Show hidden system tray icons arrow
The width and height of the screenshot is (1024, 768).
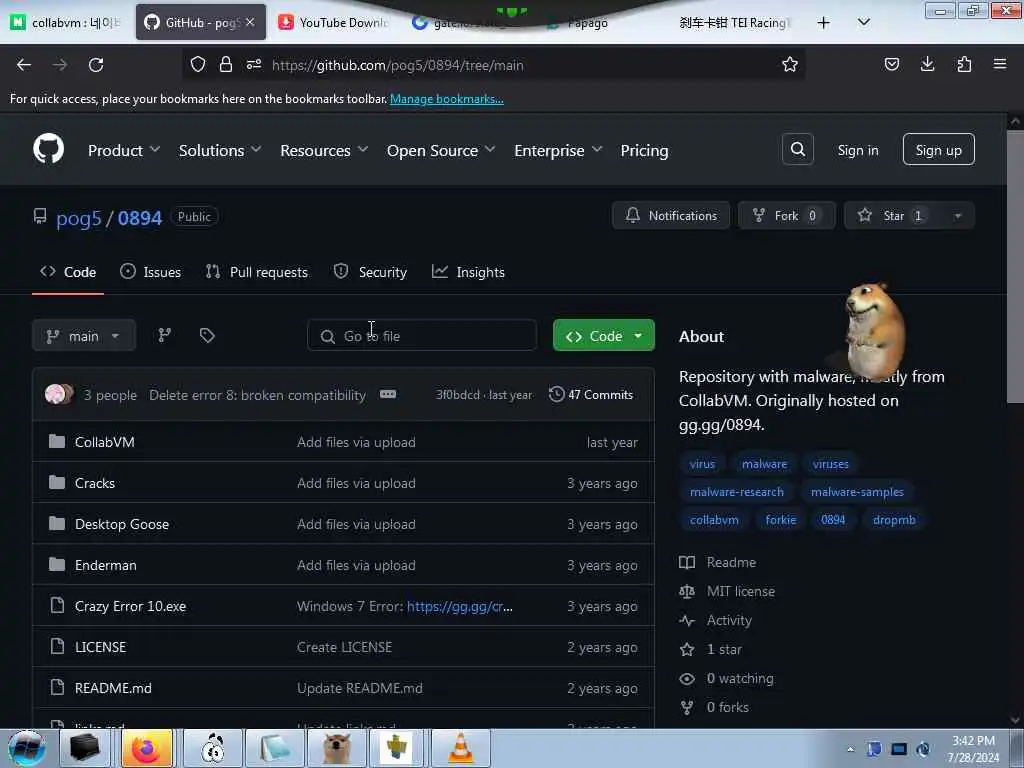[x=850, y=749]
